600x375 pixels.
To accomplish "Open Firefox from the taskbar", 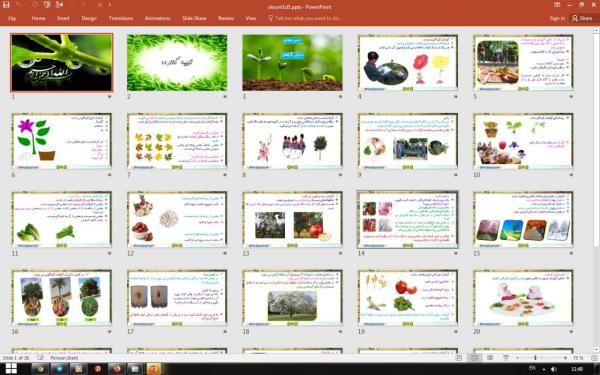I will tap(116, 369).
